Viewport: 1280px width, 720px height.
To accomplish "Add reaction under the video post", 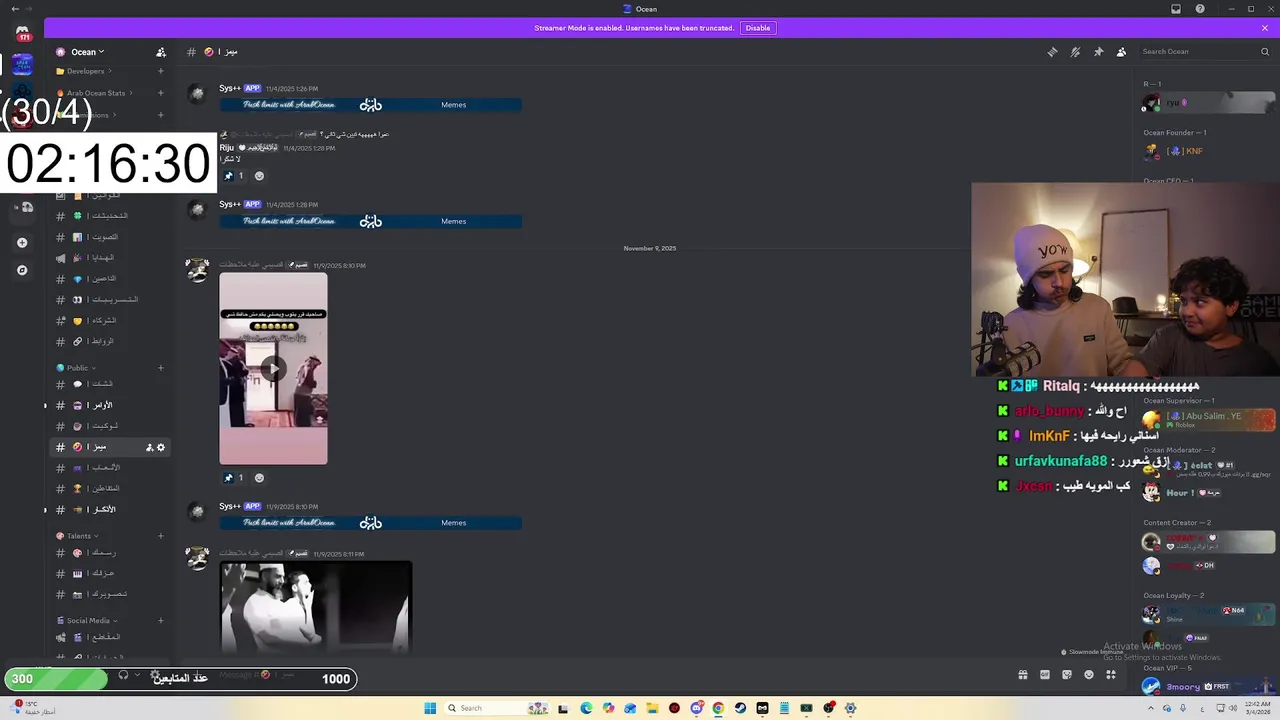I will click(x=259, y=478).
